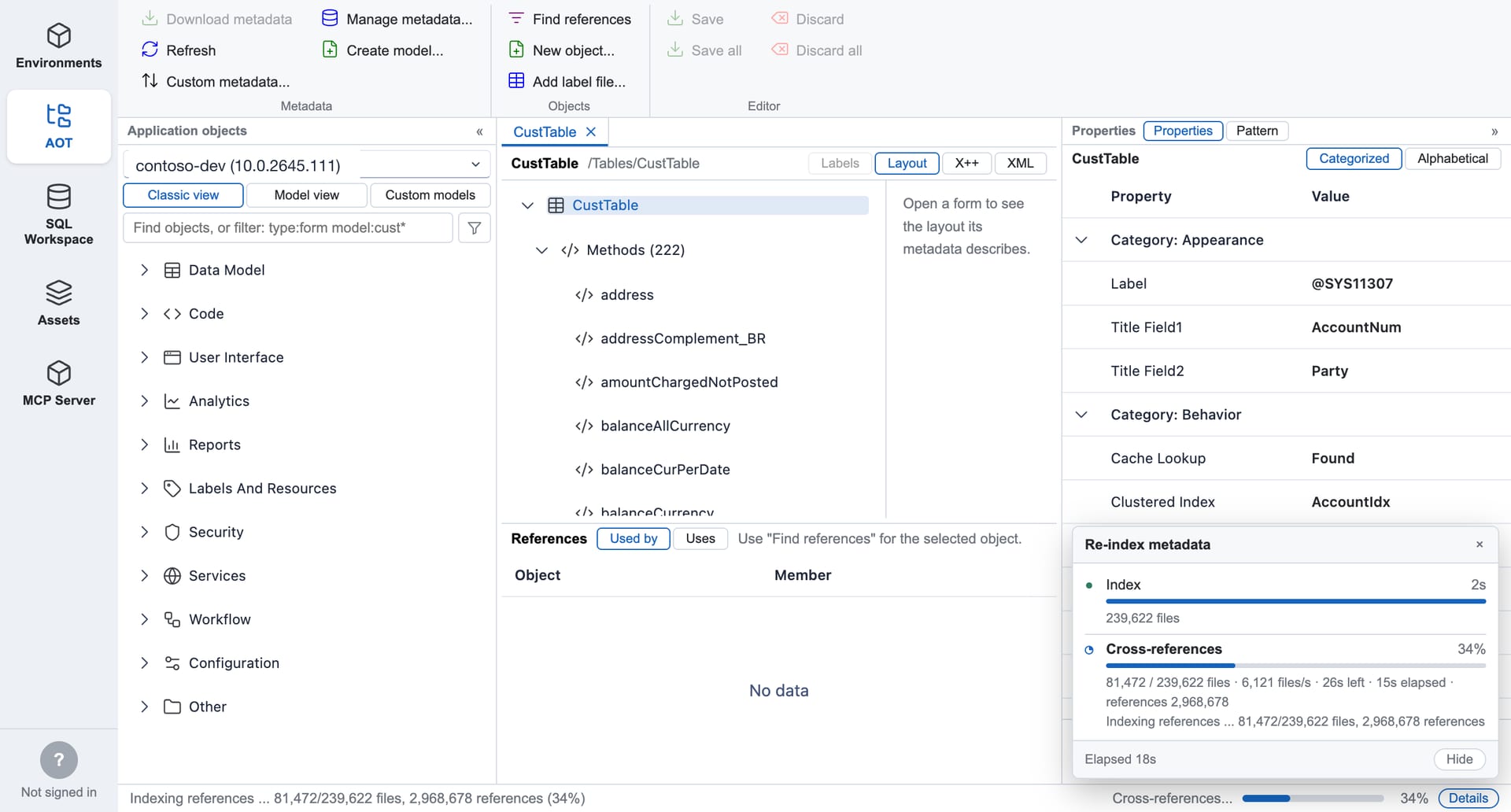The image size is (1511, 812).
Task: Switch editor to X++ tab
Action: (966, 163)
